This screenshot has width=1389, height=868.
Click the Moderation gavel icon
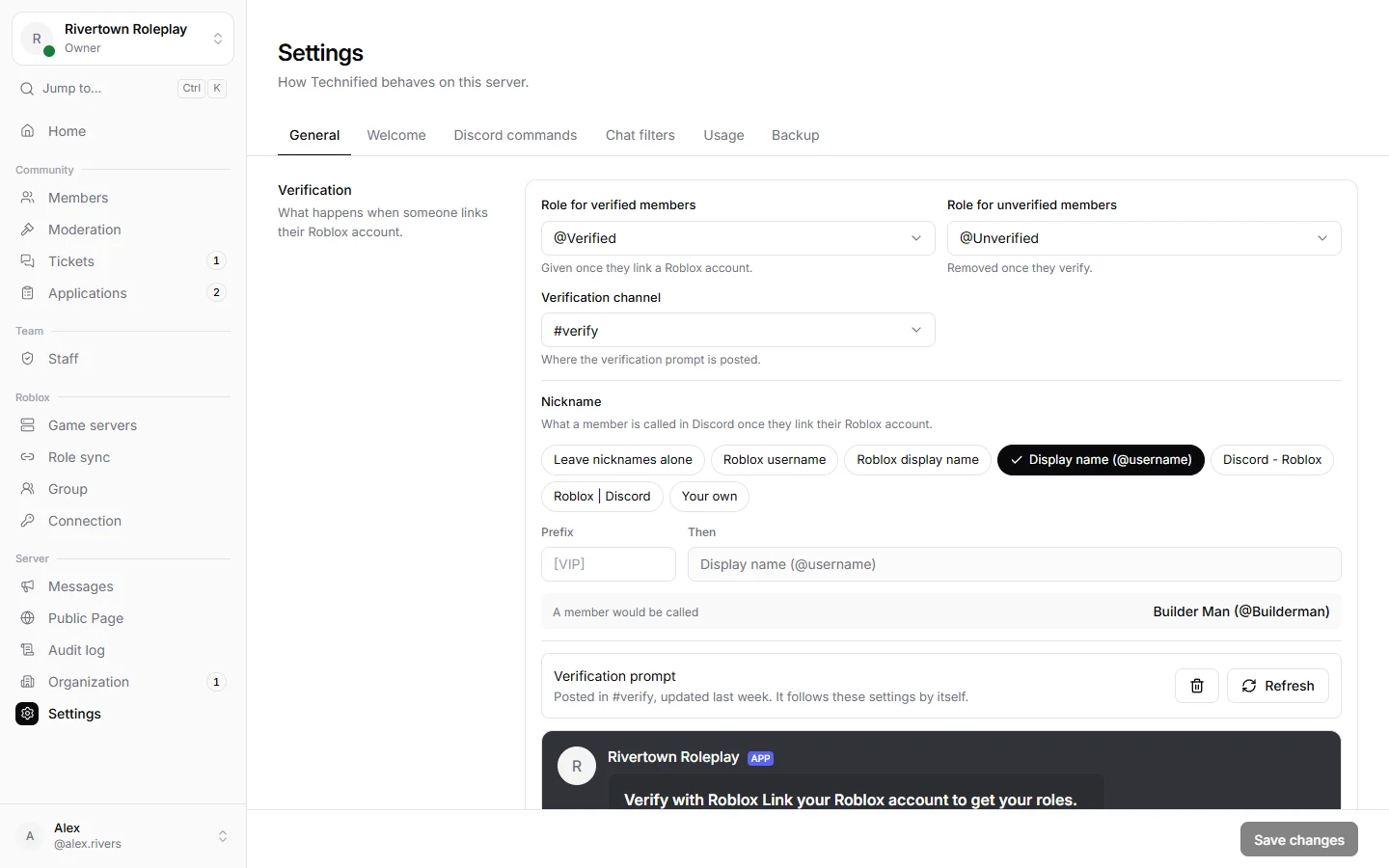[x=28, y=230]
